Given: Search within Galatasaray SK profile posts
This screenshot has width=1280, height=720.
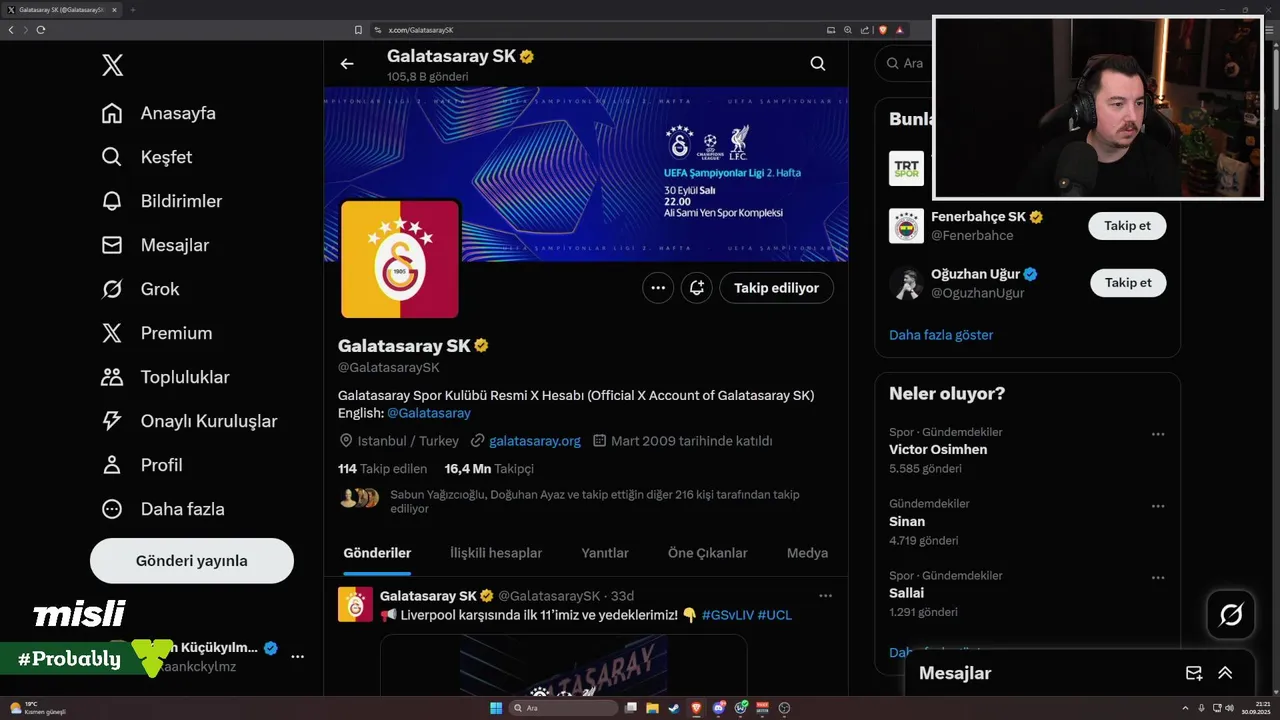Looking at the screenshot, I should tap(818, 64).
